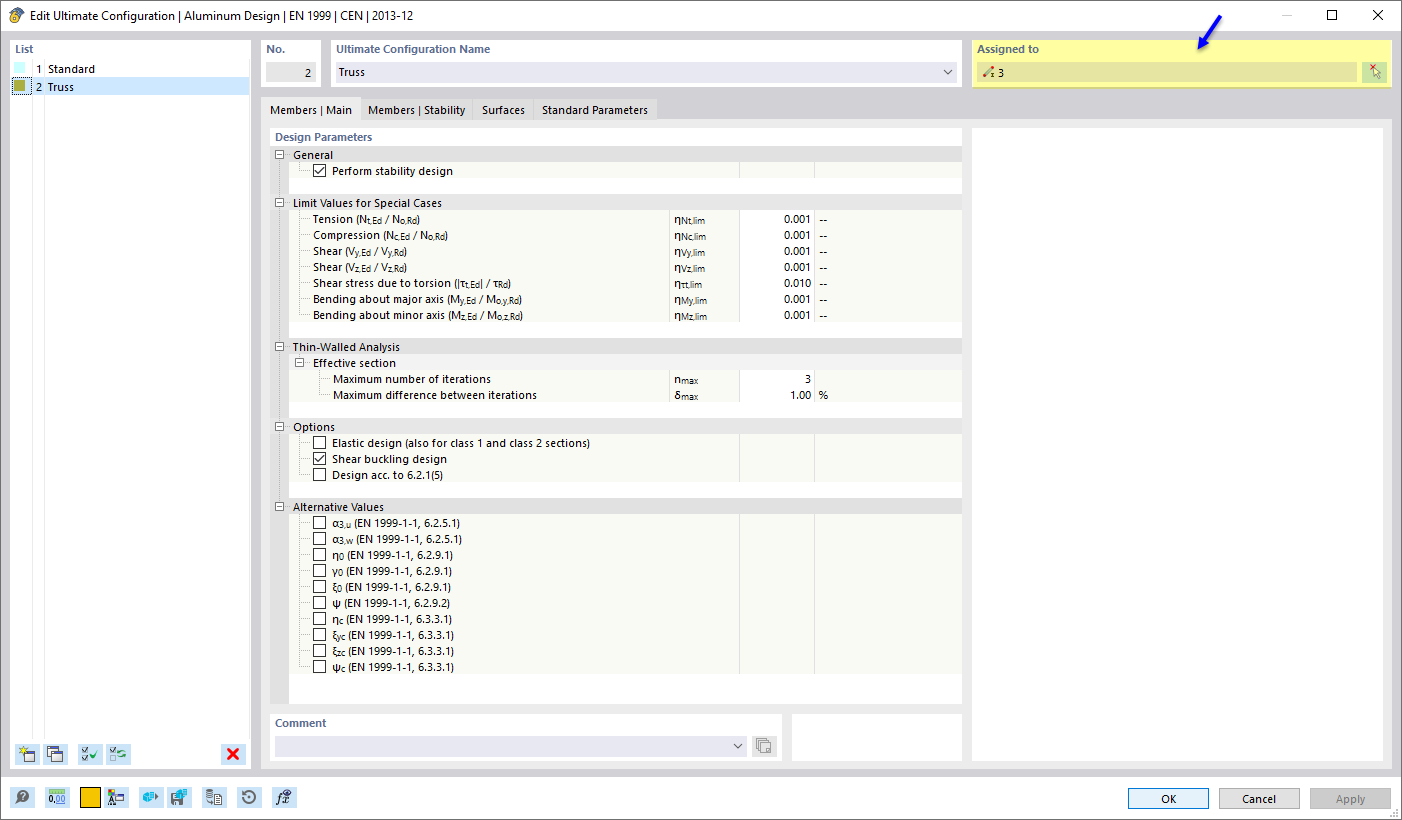1402x820 pixels.
Task: Open units and decimal places settings
Action: [x=57, y=797]
